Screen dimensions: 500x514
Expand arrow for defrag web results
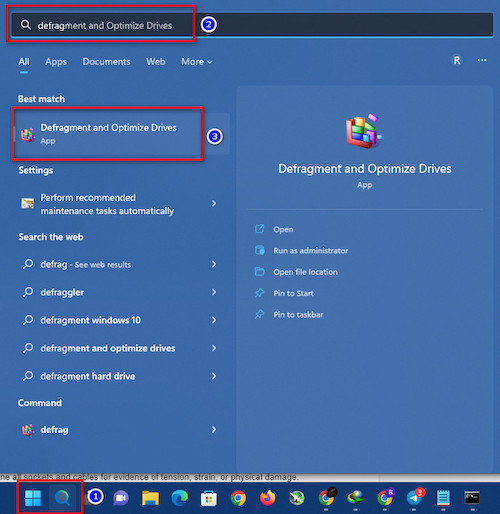(x=214, y=264)
